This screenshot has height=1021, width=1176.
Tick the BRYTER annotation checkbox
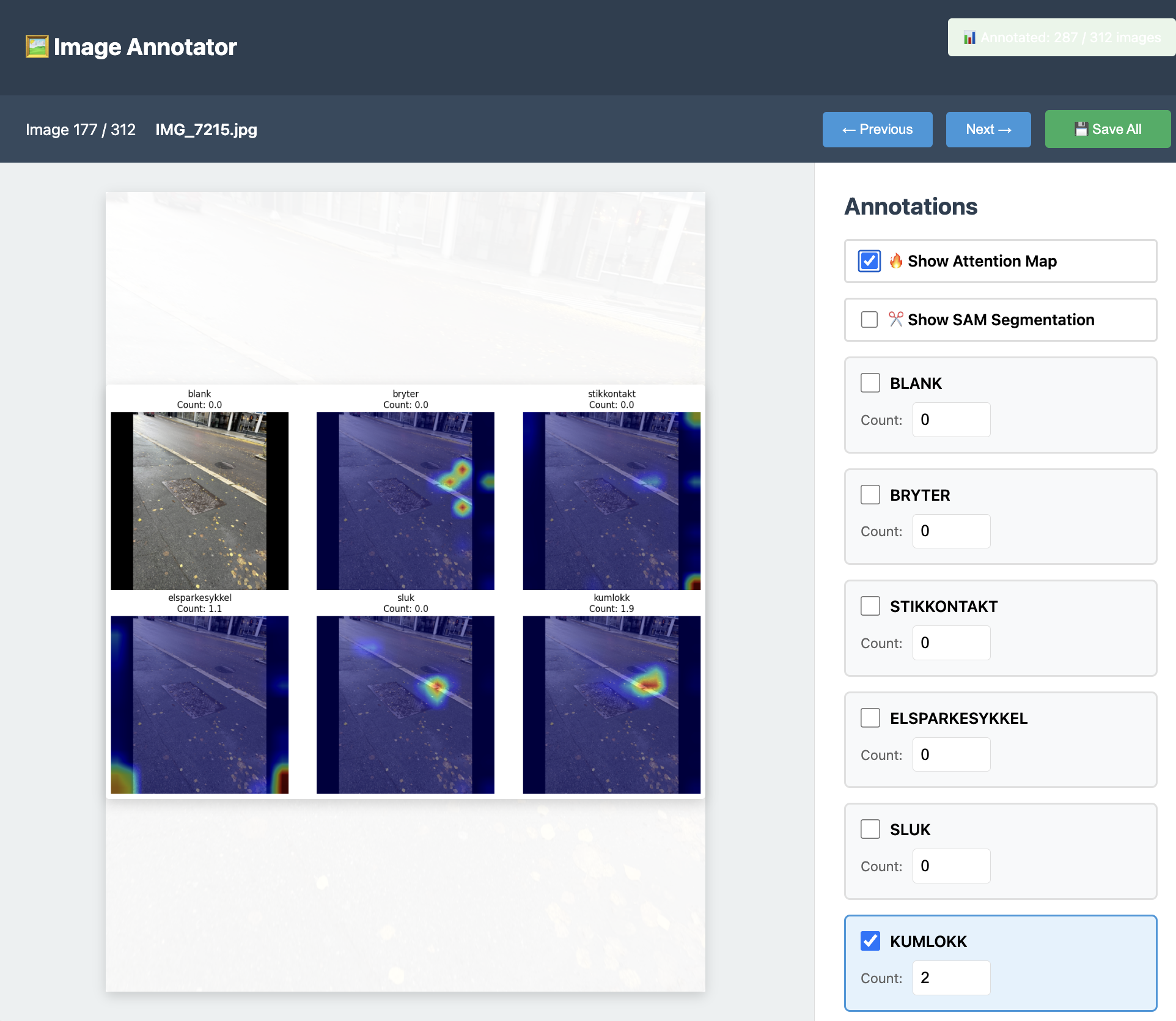(x=870, y=495)
